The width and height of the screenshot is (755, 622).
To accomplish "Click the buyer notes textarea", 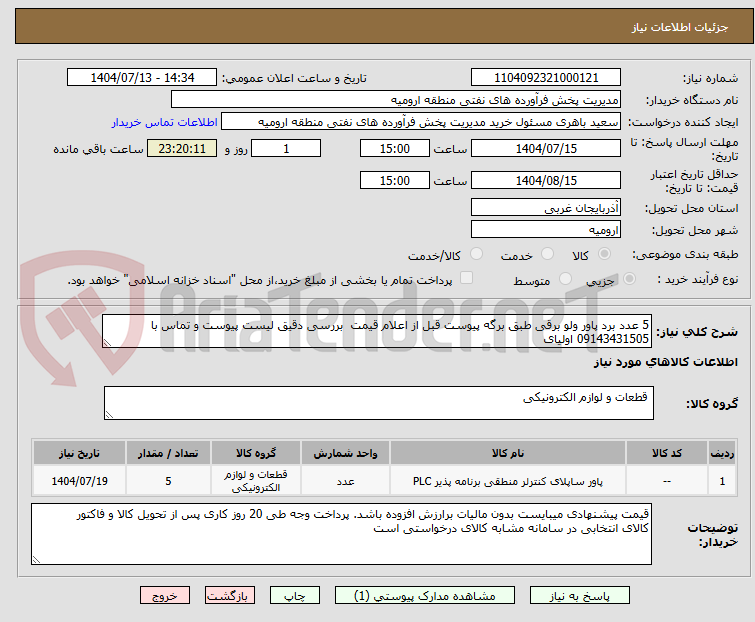I will 341,534.
